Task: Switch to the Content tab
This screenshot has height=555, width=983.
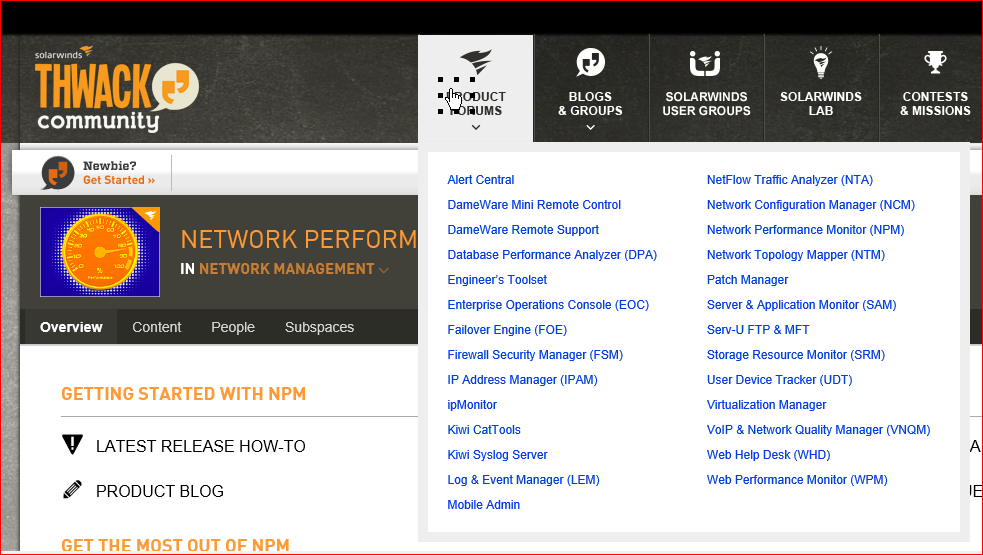Action: 157,327
